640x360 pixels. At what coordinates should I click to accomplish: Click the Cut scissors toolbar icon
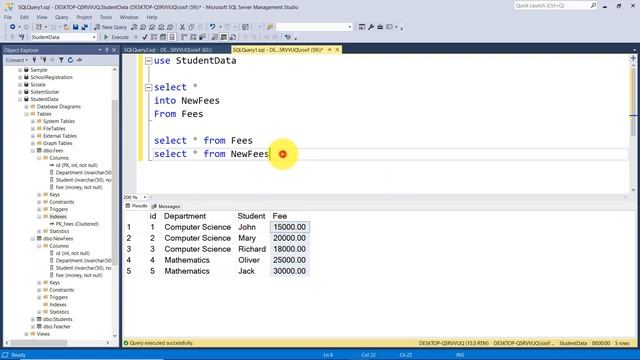182,27
